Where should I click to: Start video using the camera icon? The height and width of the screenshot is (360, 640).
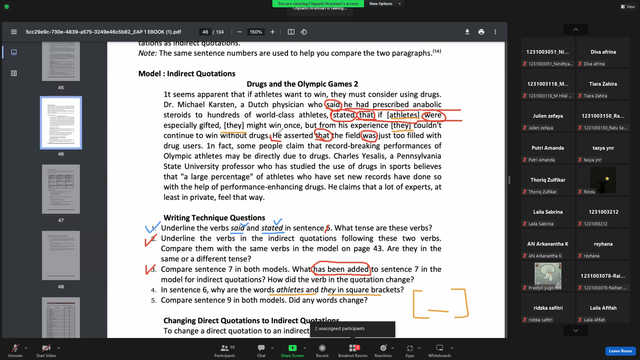coord(46,350)
